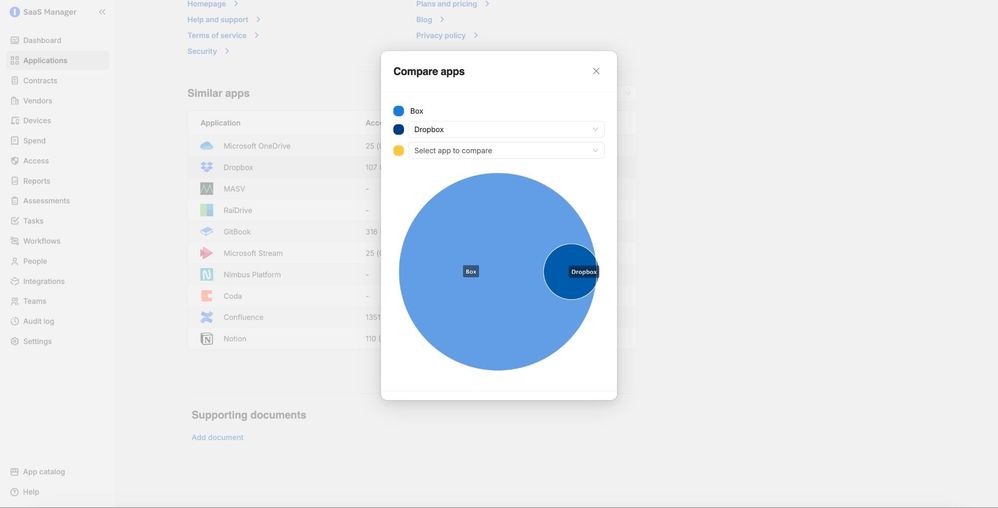Click the Notion app icon
This screenshot has width=998, height=508.
click(206, 339)
